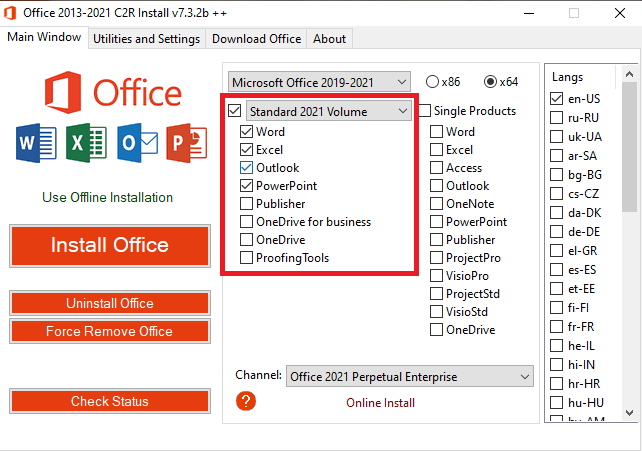The width and height of the screenshot is (642, 451).
Task: Uncheck the Outlook checkbox in Standard 2021
Action: click(x=247, y=168)
